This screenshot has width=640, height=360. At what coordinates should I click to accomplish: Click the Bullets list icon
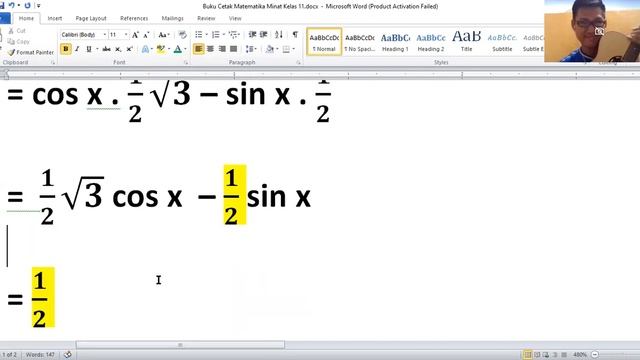199,35
